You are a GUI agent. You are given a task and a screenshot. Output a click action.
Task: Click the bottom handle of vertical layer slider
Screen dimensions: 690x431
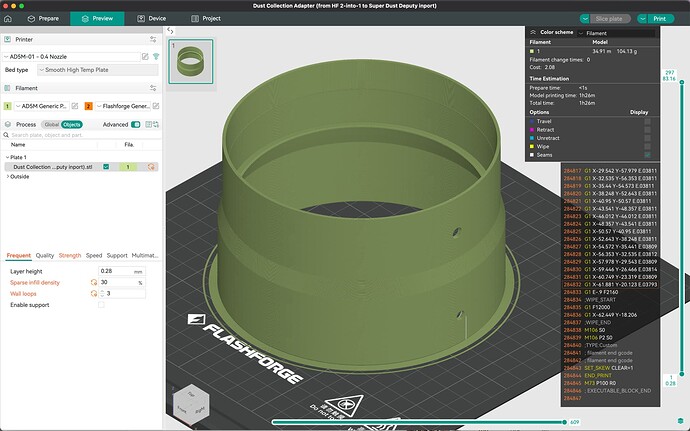[682, 374]
